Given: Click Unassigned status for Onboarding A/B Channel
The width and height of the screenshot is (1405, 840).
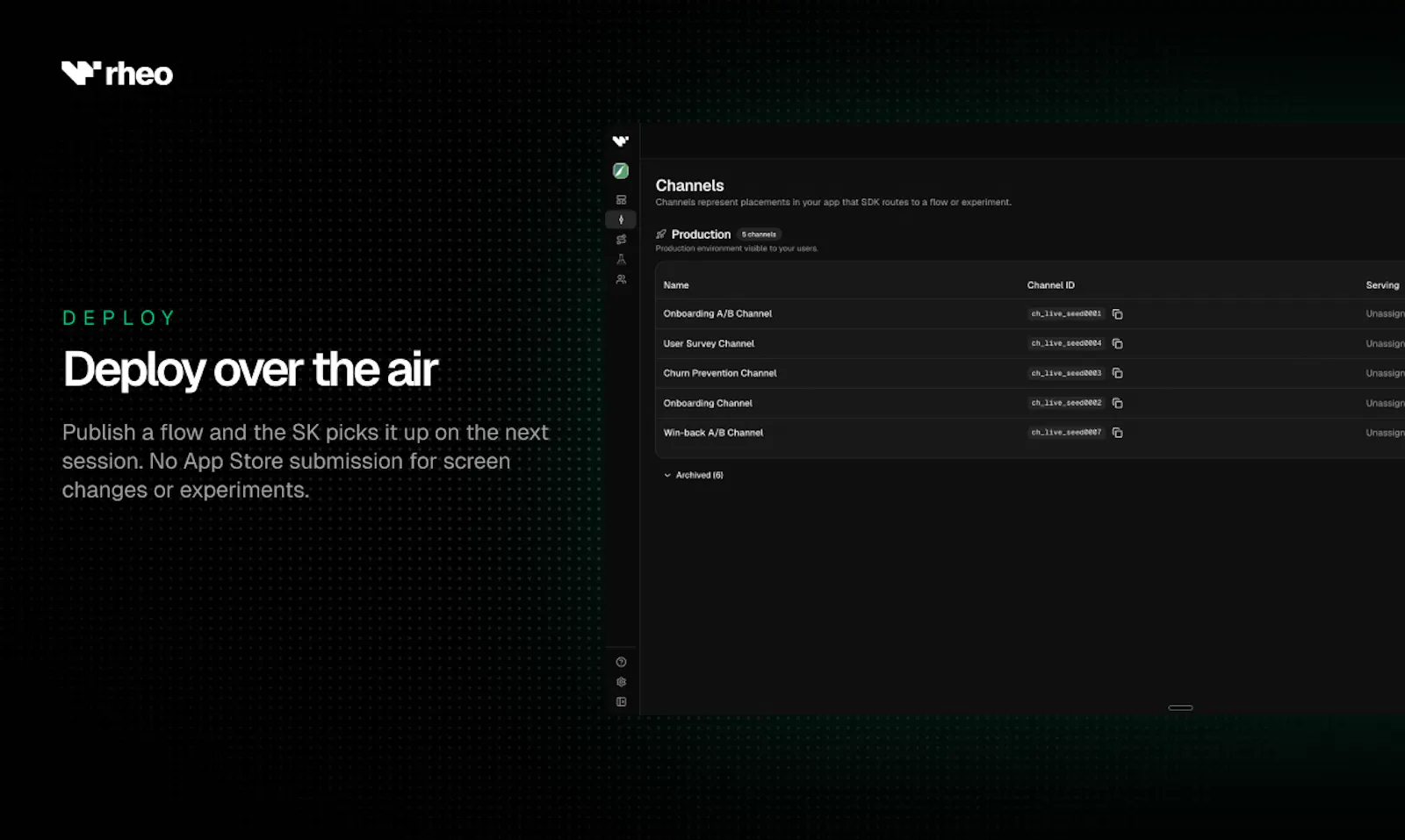Looking at the screenshot, I should [x=1386, y=314].
